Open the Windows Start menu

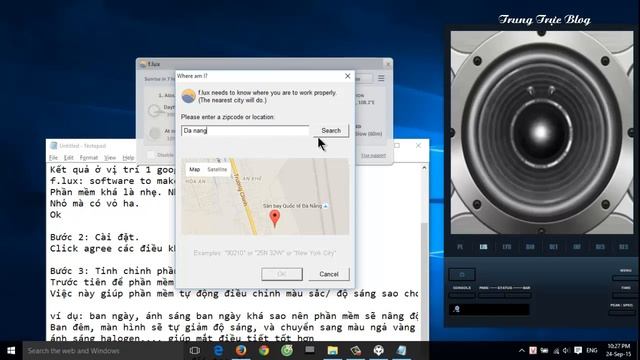[11, 351]
